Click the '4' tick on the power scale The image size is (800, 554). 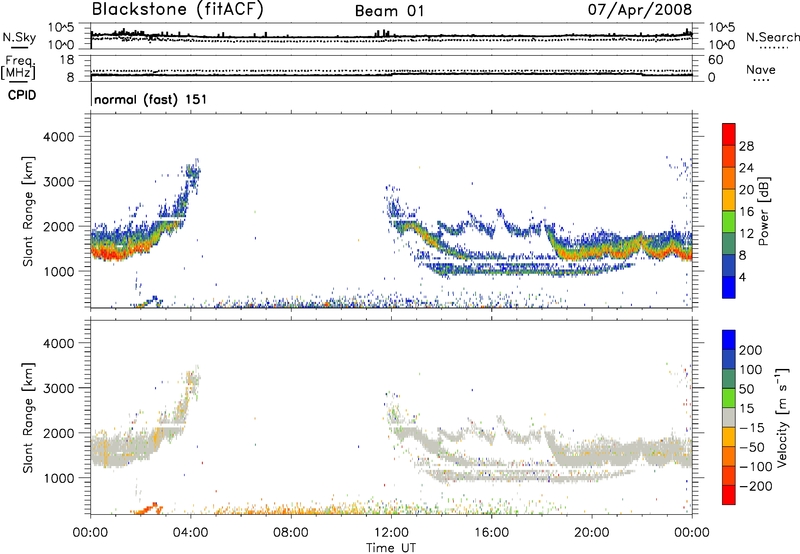tap(743, 277)
